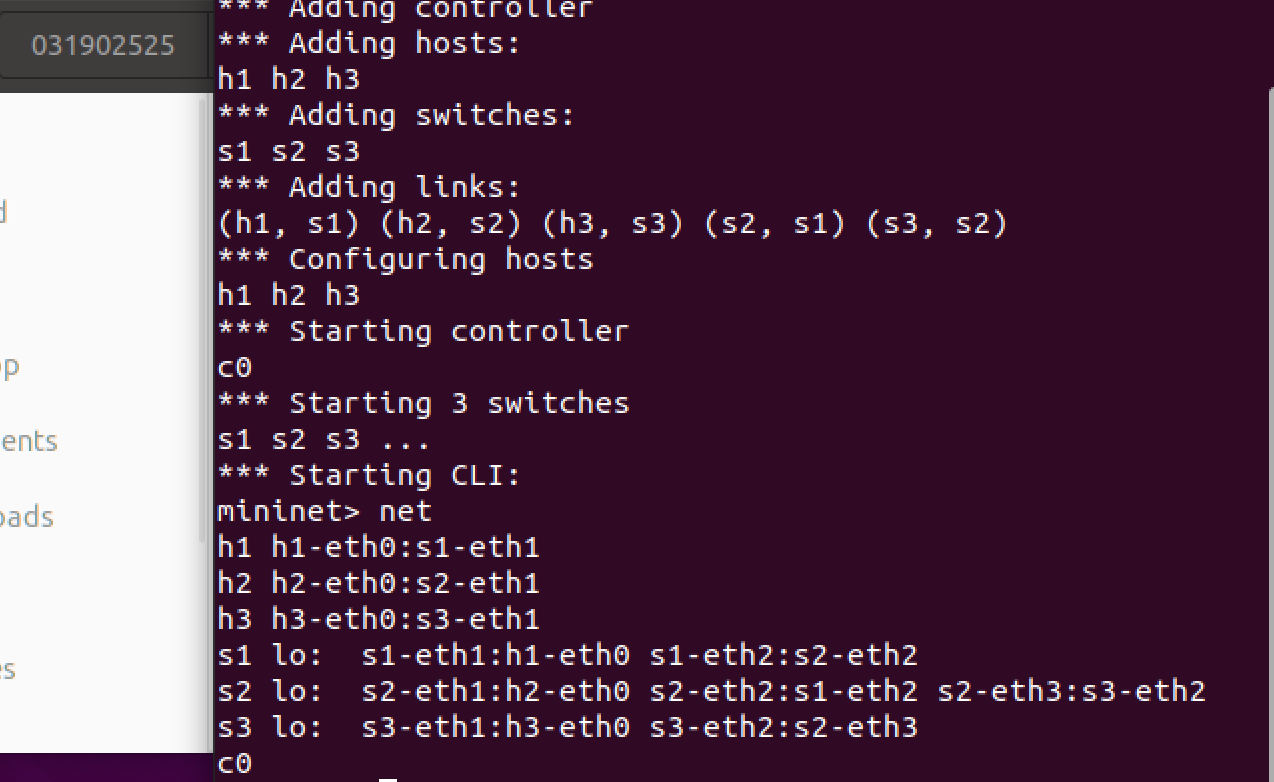Click the 'h3 h3-eth0:s3-eth1' output line

[378, 619]
